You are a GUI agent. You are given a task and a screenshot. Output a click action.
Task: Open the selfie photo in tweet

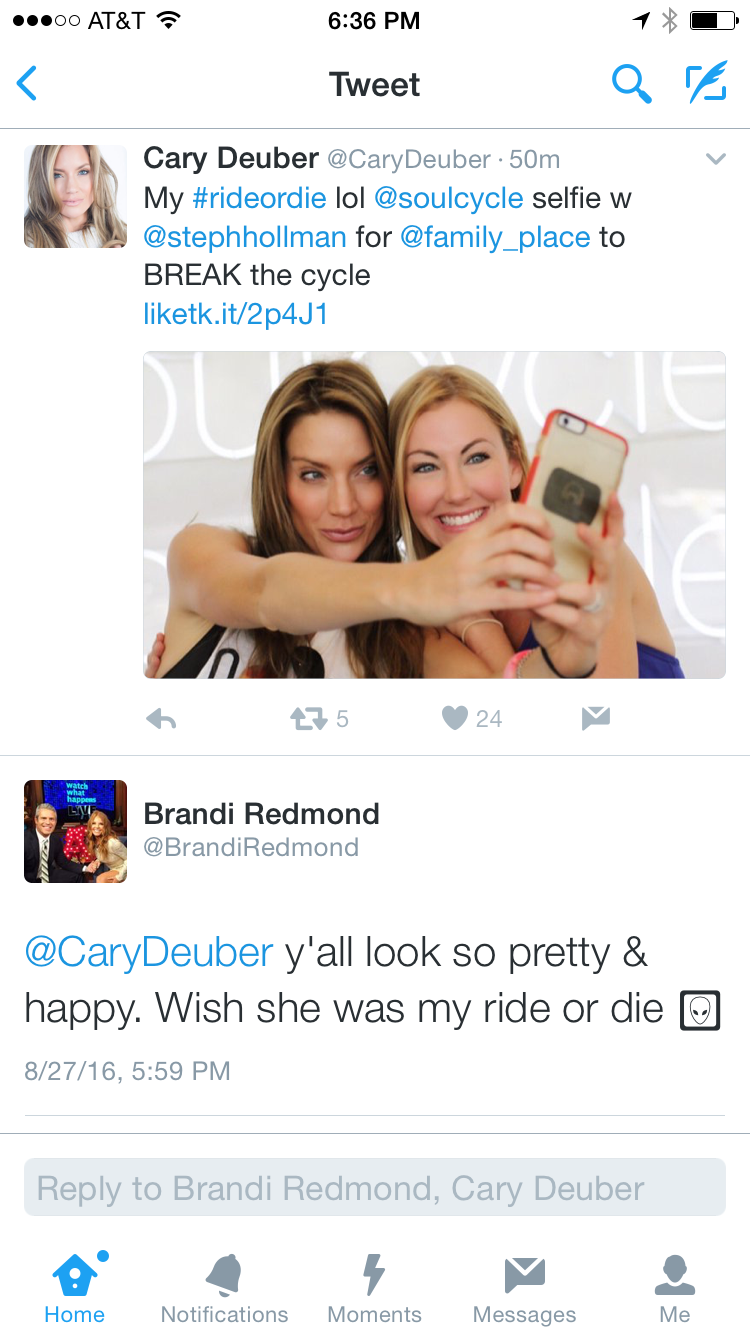pos(434,515)
